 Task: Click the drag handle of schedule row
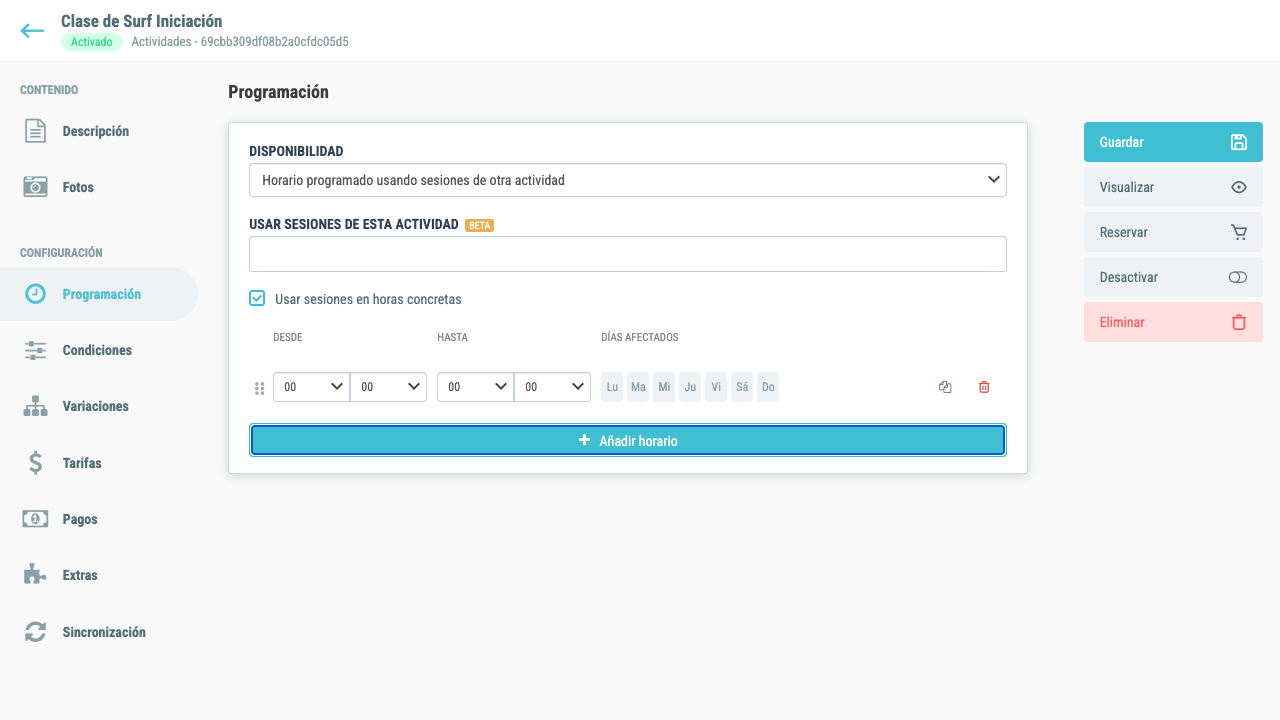tap(259, 388)
